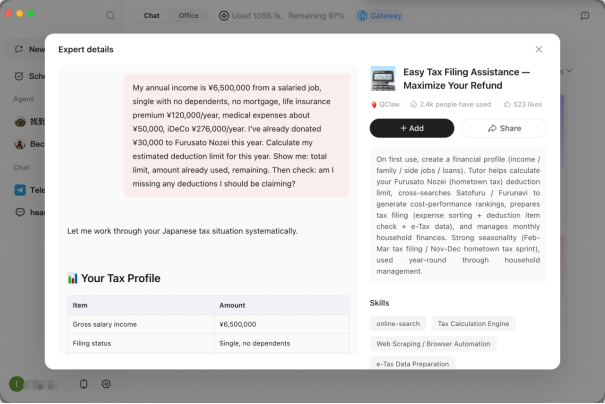Image resolution: width=605 pixels, height=404 pixels.
Task: Open the Telegram chat icon
Action: coord(20,190)
